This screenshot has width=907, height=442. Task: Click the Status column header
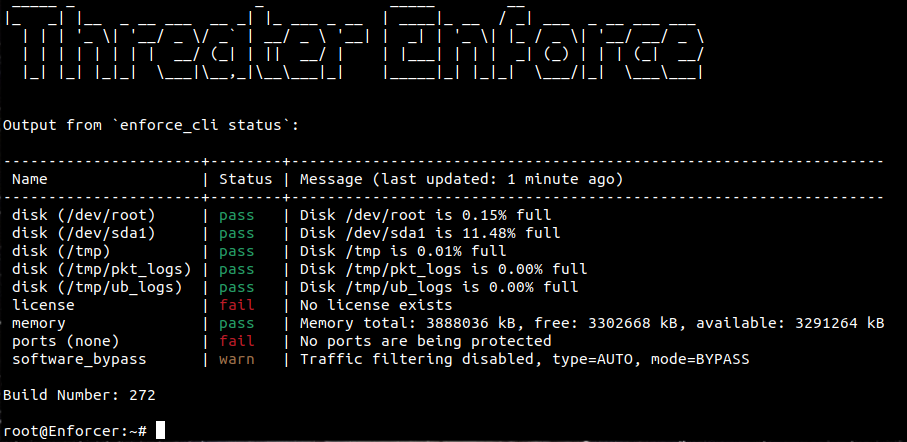click(x=245, y=179)
